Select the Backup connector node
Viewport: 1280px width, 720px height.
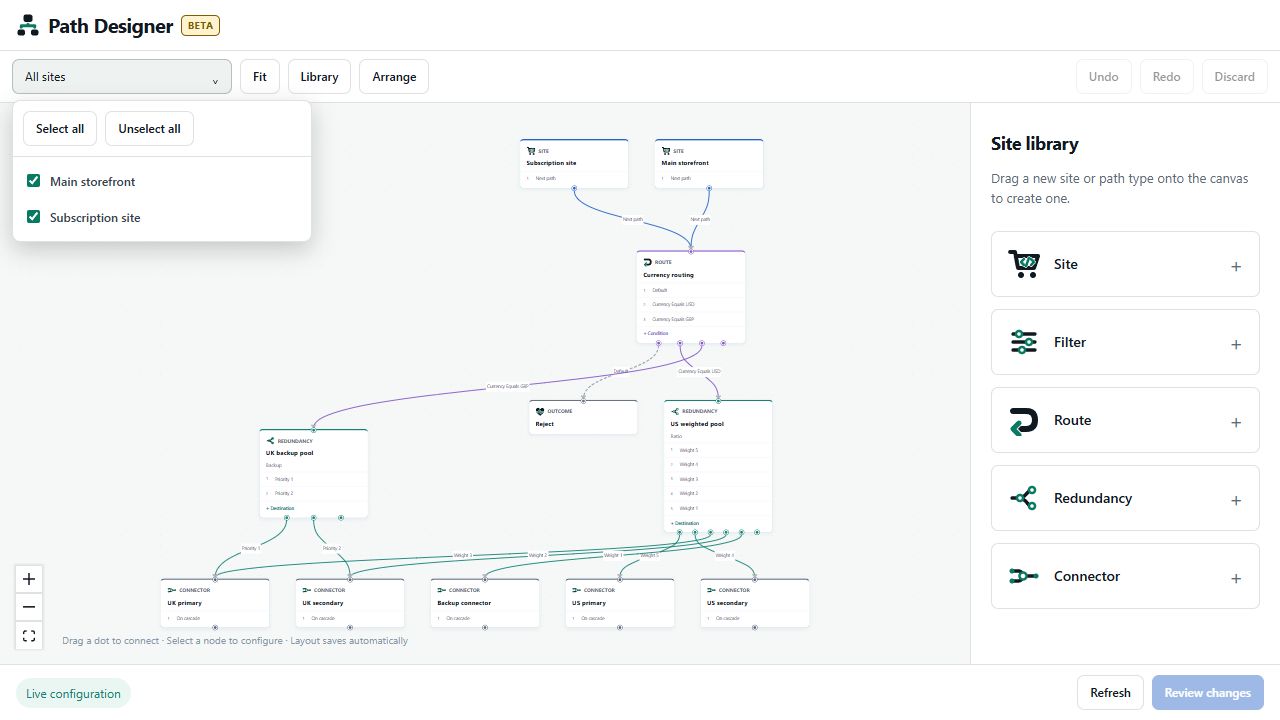coord(485,603)
